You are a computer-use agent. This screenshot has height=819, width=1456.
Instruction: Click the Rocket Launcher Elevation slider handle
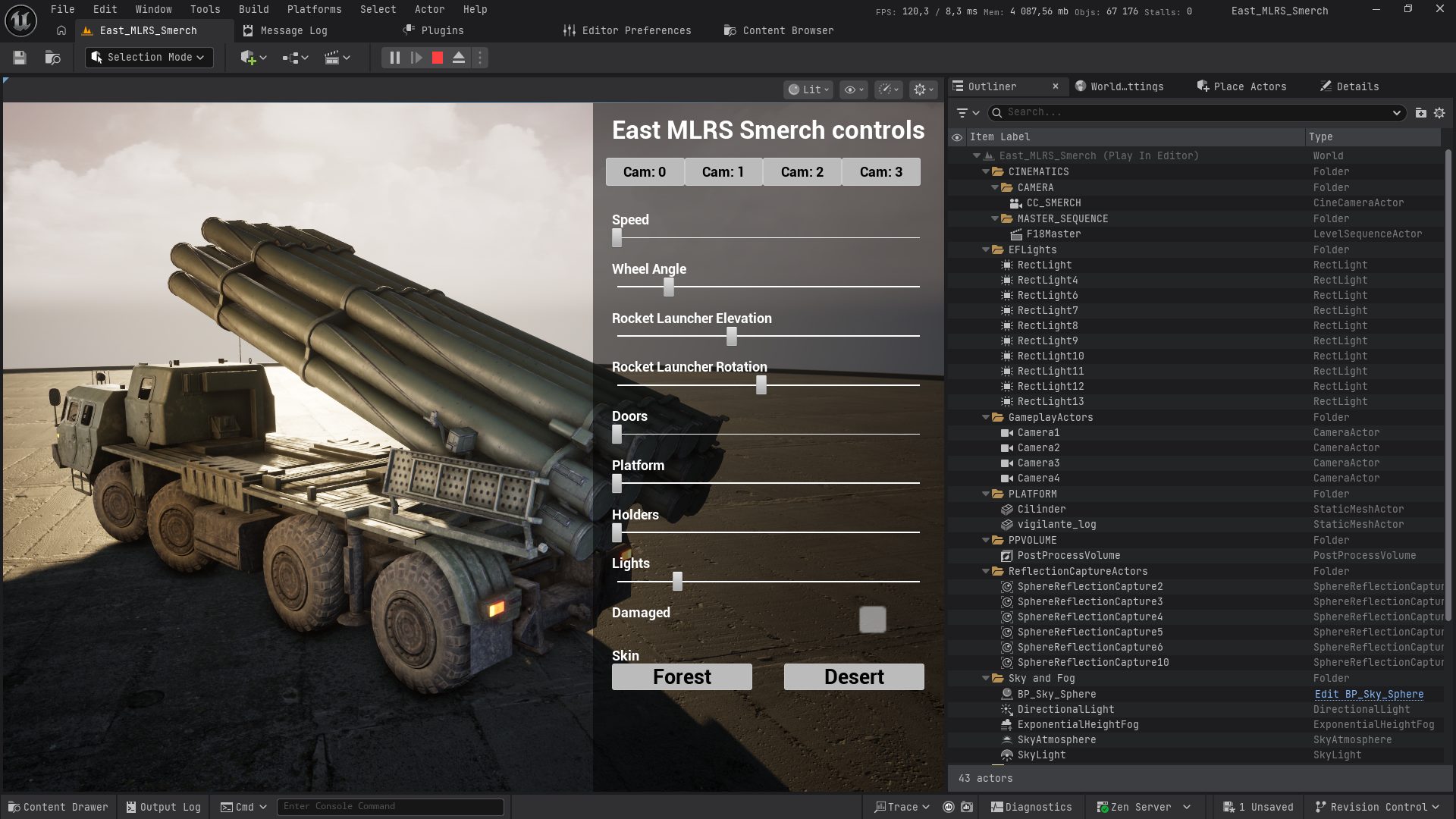tap(731, 335)
